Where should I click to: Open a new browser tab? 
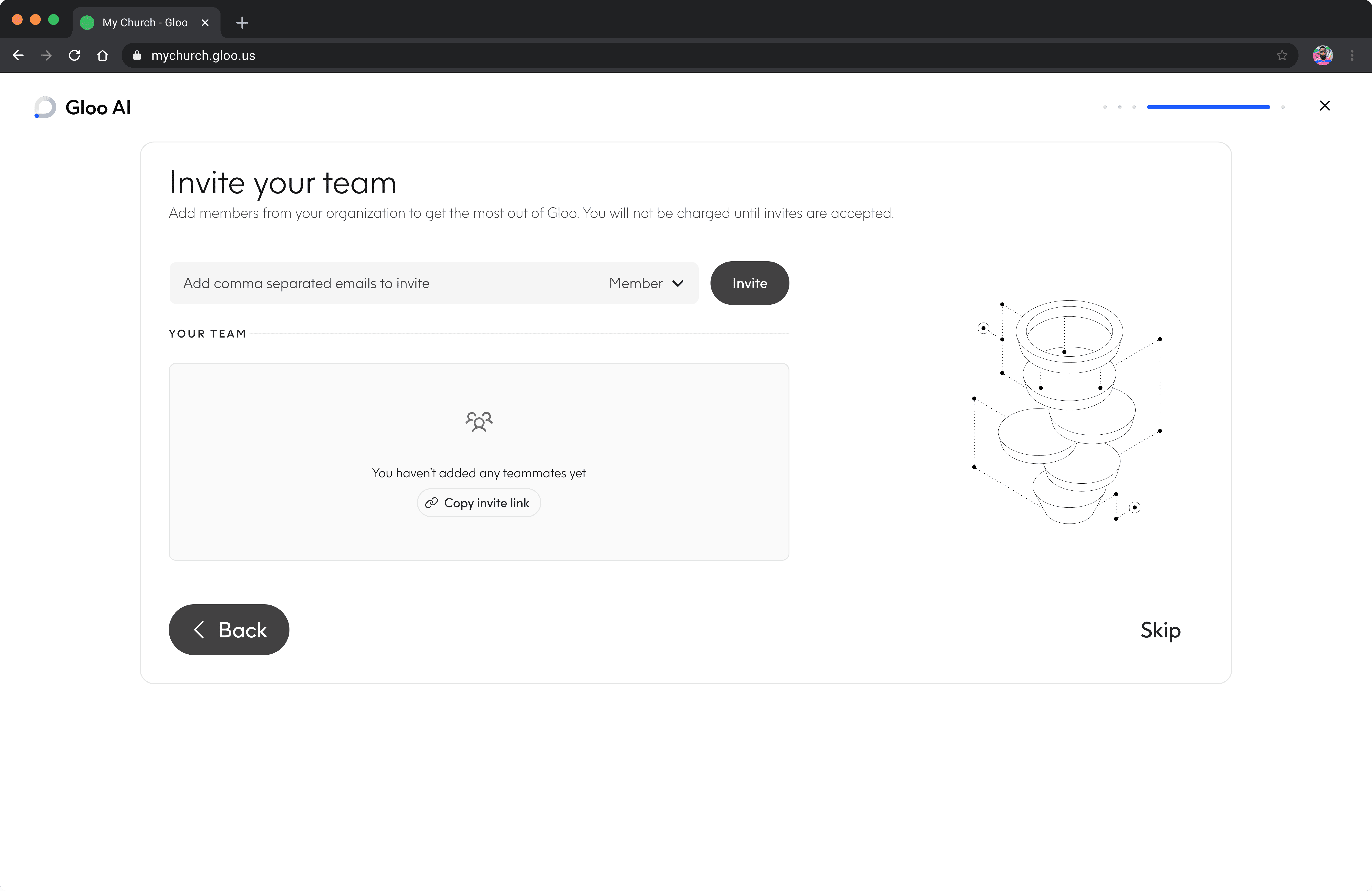pyautogui.click(x=242, y=22)
